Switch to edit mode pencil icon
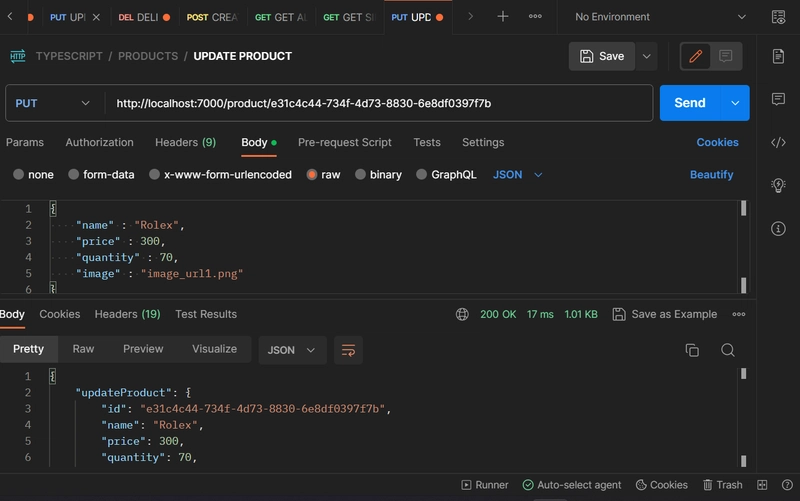The width and height of the screenshot is (800, 501). 695,56
